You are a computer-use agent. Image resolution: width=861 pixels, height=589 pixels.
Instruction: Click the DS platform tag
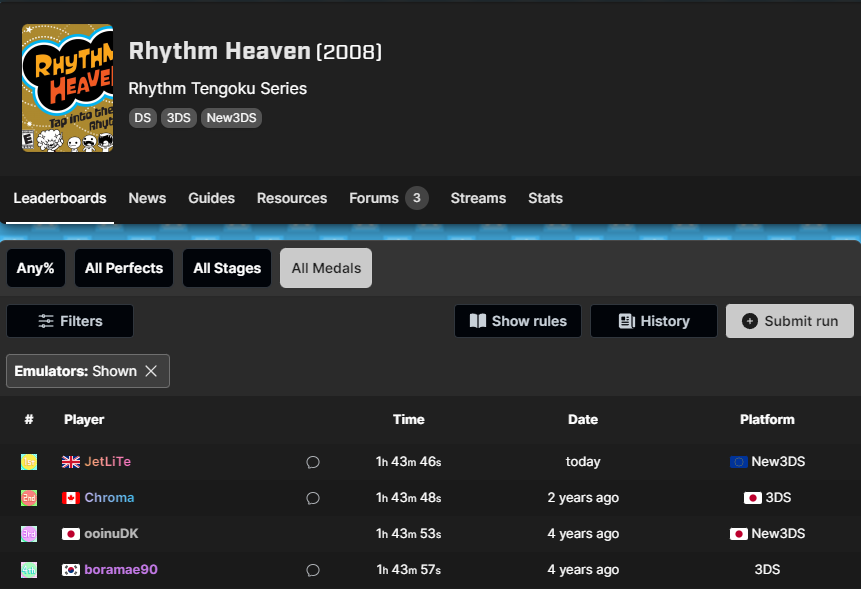coord(143,118)
